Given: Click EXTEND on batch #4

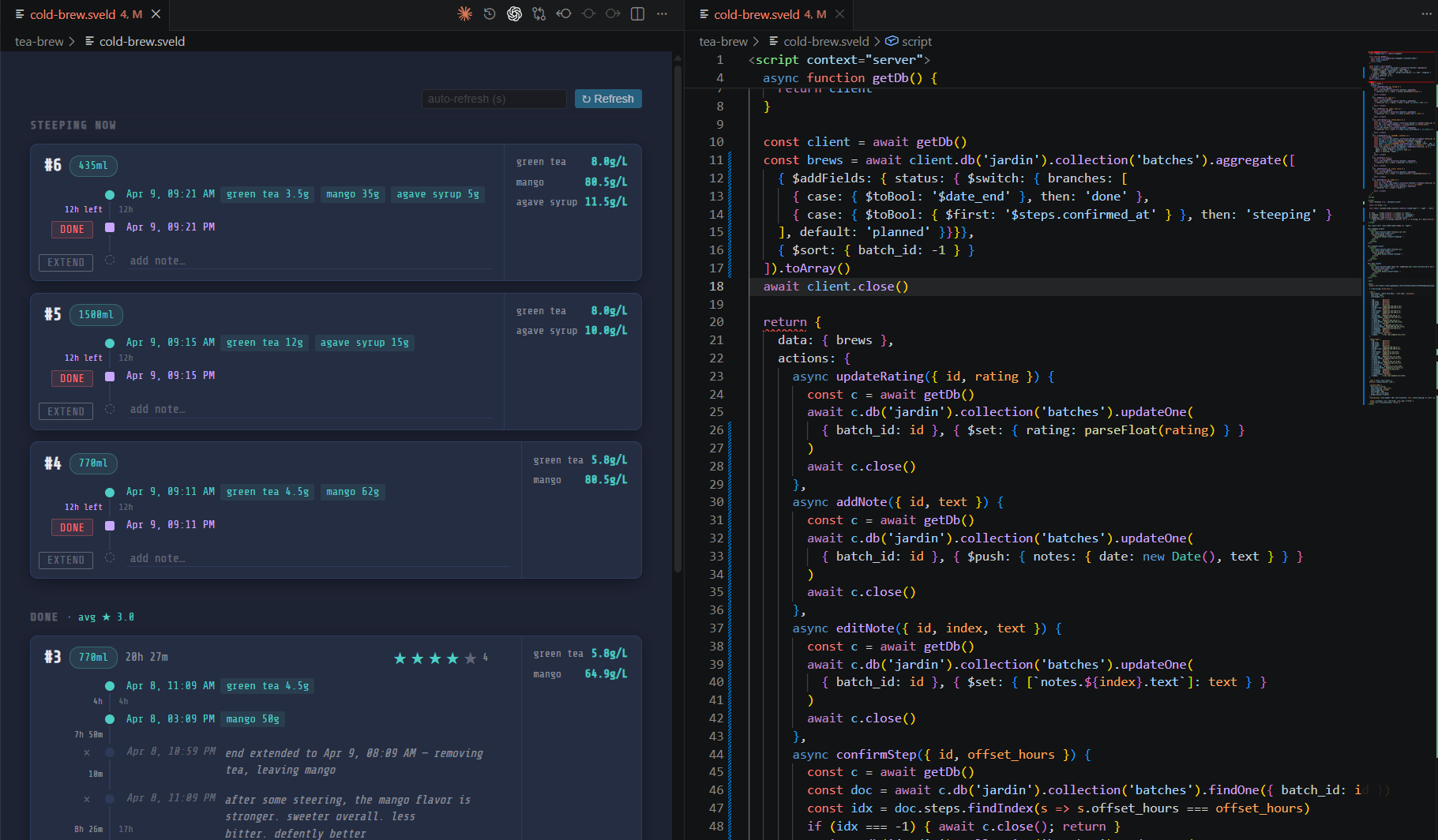Looking at the screenshot, I should point(66,560).
